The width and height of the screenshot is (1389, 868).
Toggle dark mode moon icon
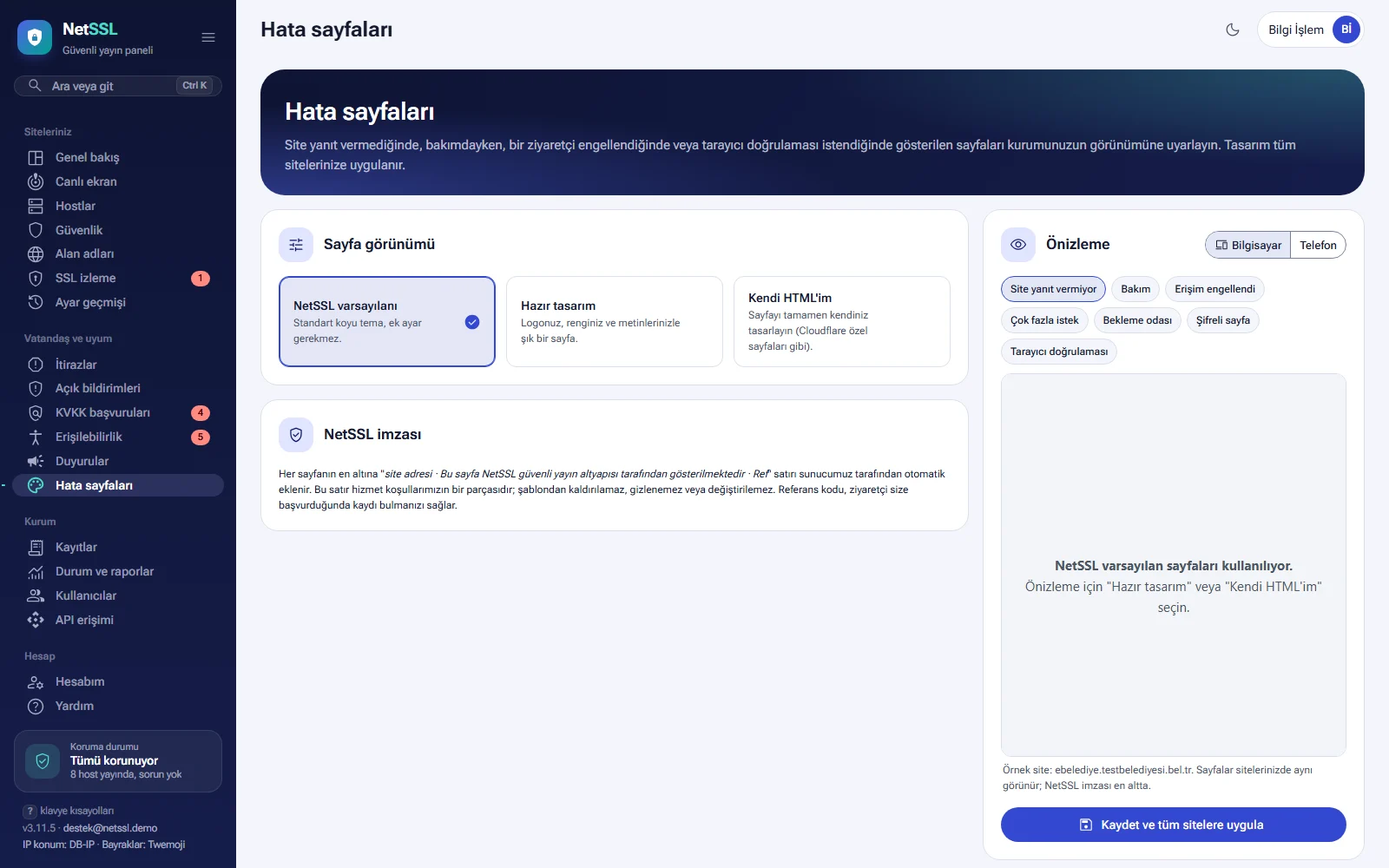pos(1233,30)
